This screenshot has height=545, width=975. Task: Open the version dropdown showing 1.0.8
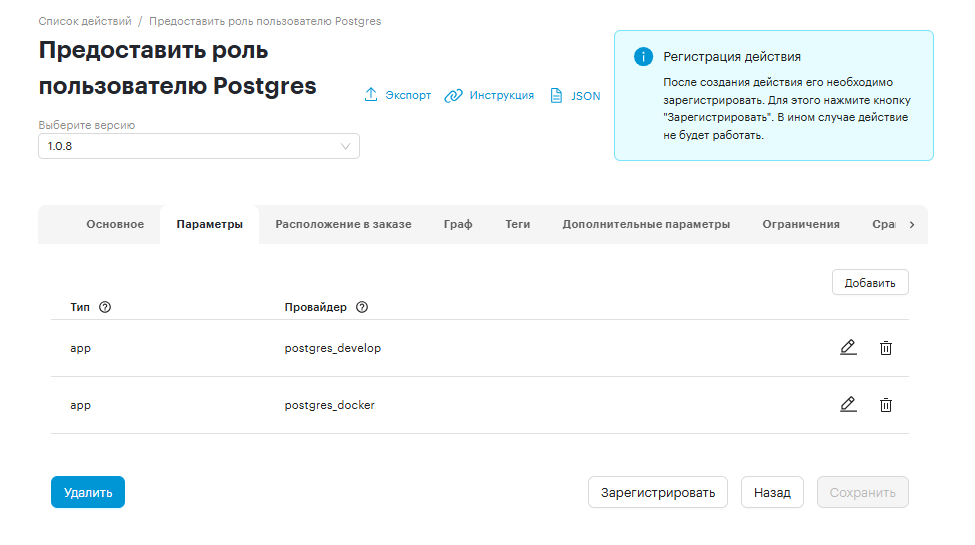(199, 146)
